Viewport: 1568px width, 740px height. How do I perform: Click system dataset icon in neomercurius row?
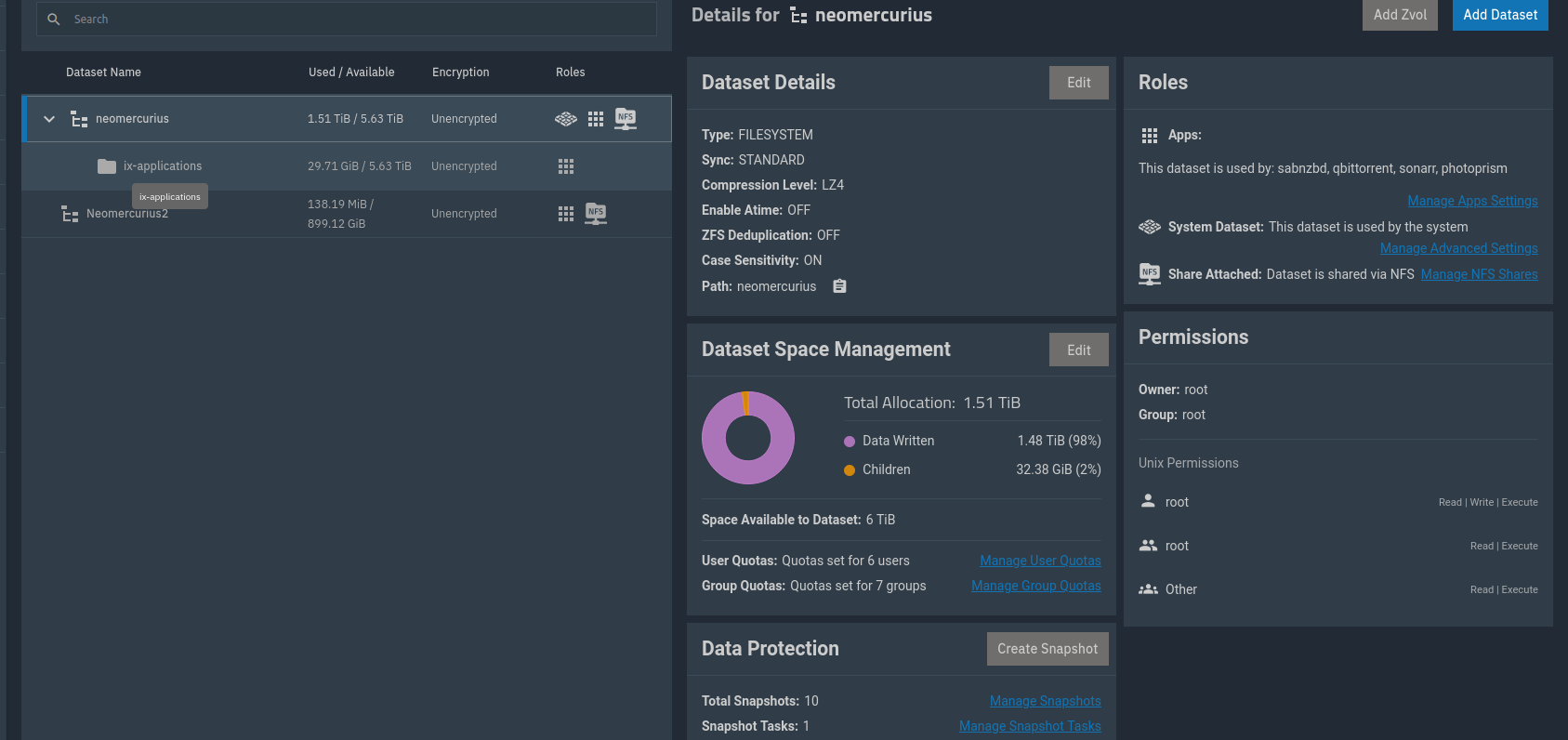(565, 119)
